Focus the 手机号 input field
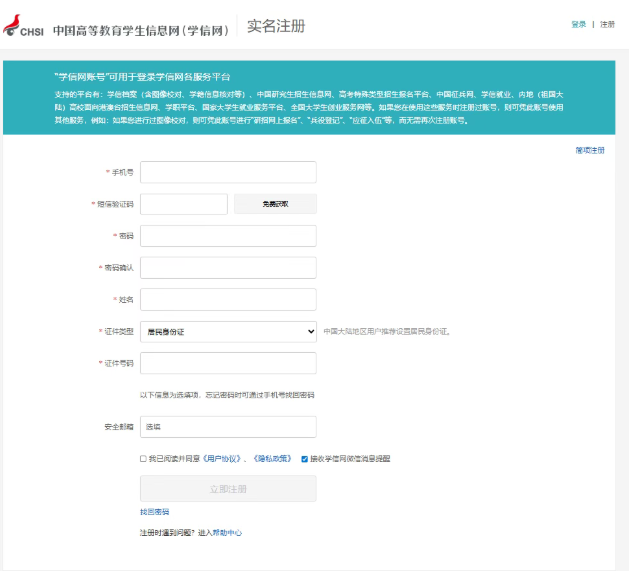The width and height of the screenshot is (642, 576). point(228,172)
